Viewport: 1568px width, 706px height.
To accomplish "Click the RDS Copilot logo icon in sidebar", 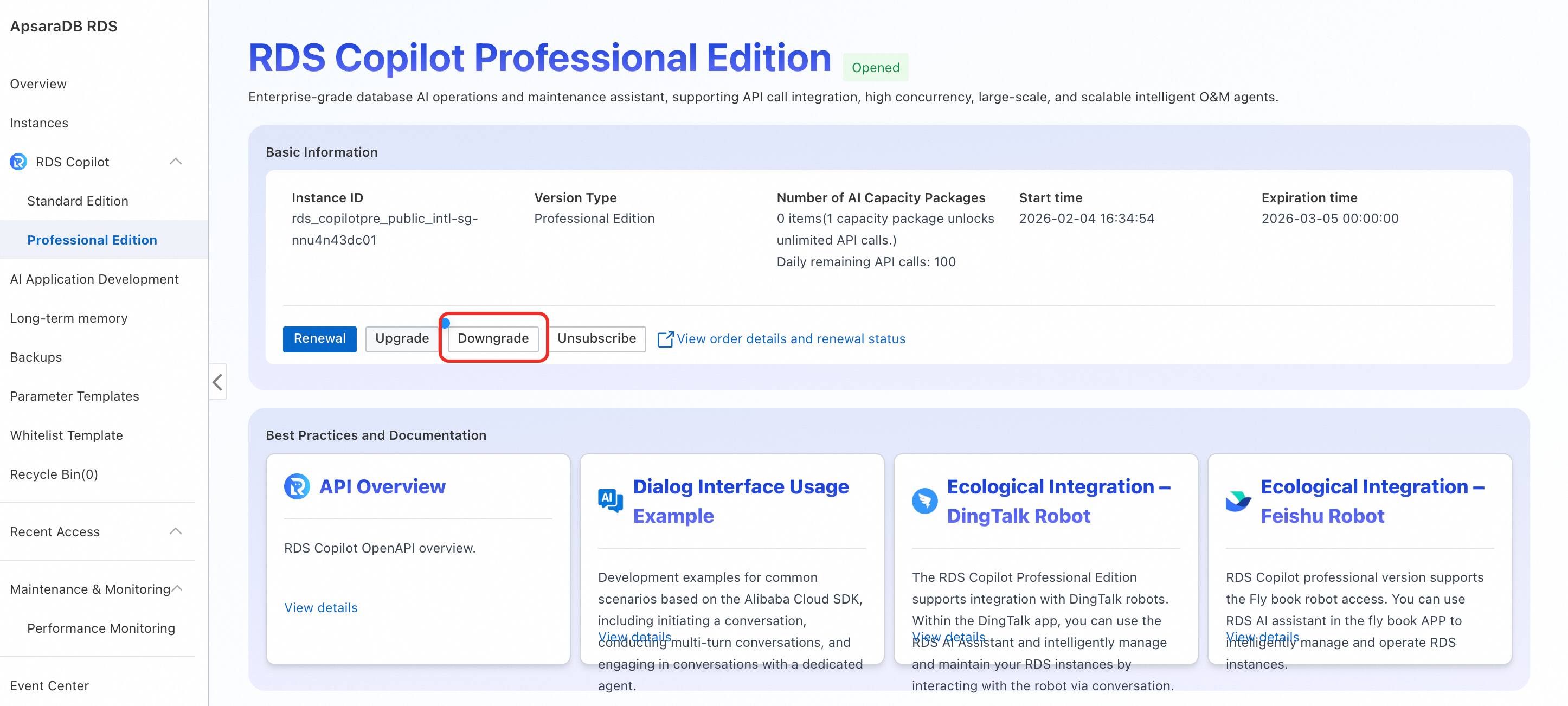I will pos(18,162).
